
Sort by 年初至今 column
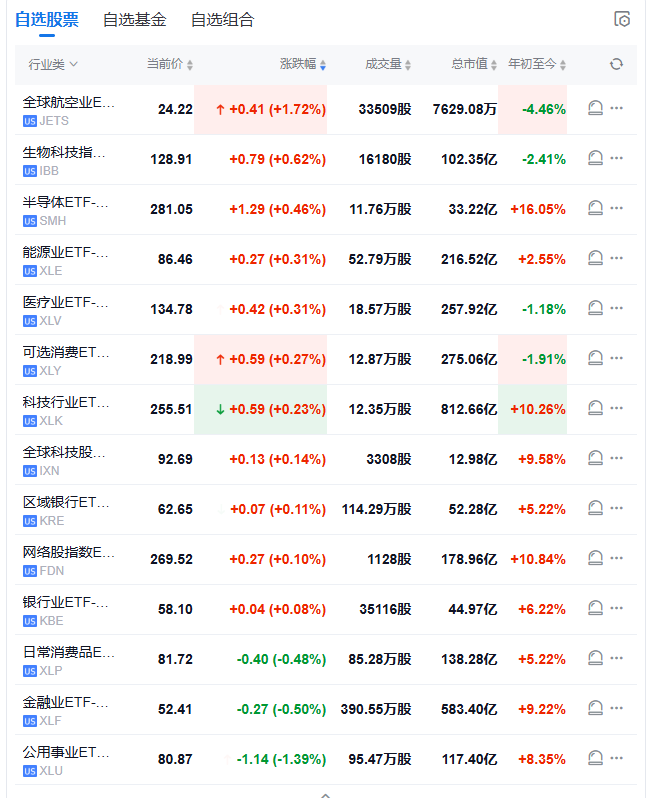click(537, 64)
